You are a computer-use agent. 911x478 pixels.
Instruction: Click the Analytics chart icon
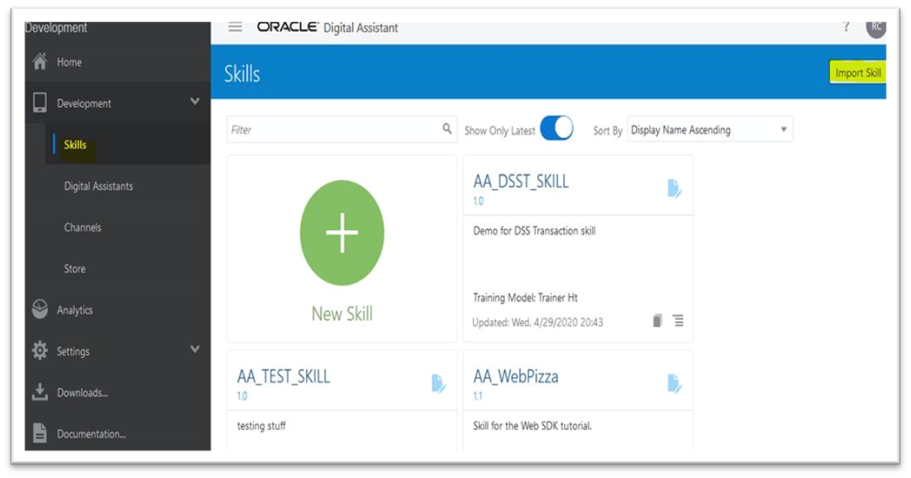pyautogui.click(x=40, y=310)
